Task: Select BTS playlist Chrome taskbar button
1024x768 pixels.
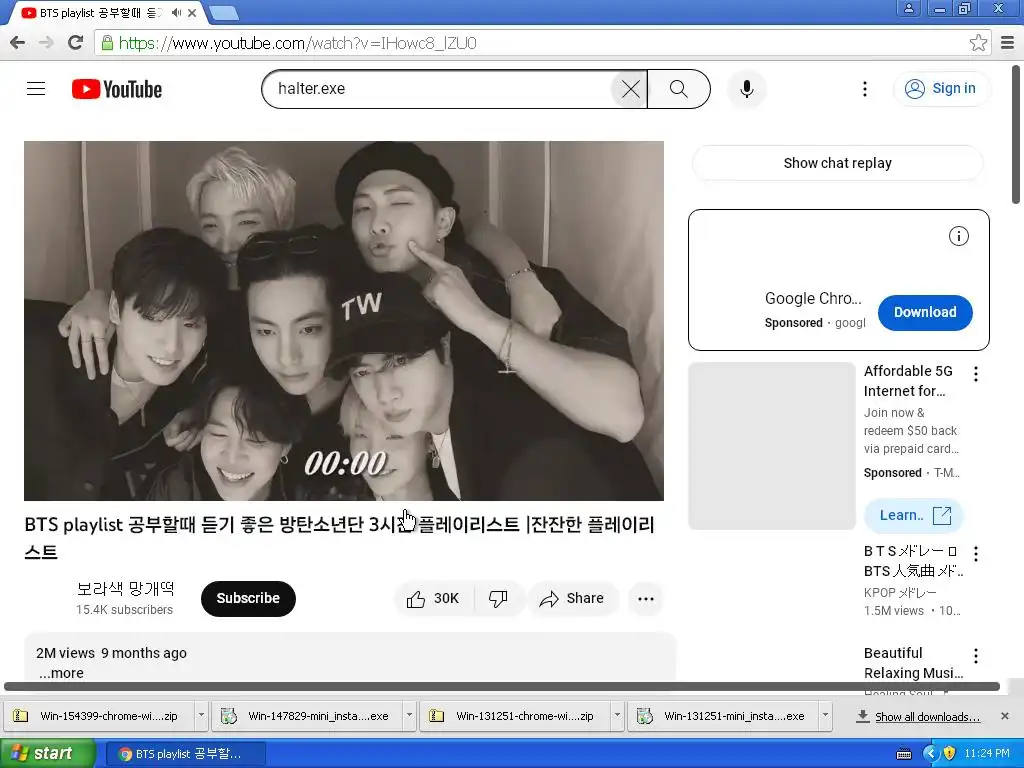Action: [185, 754]
